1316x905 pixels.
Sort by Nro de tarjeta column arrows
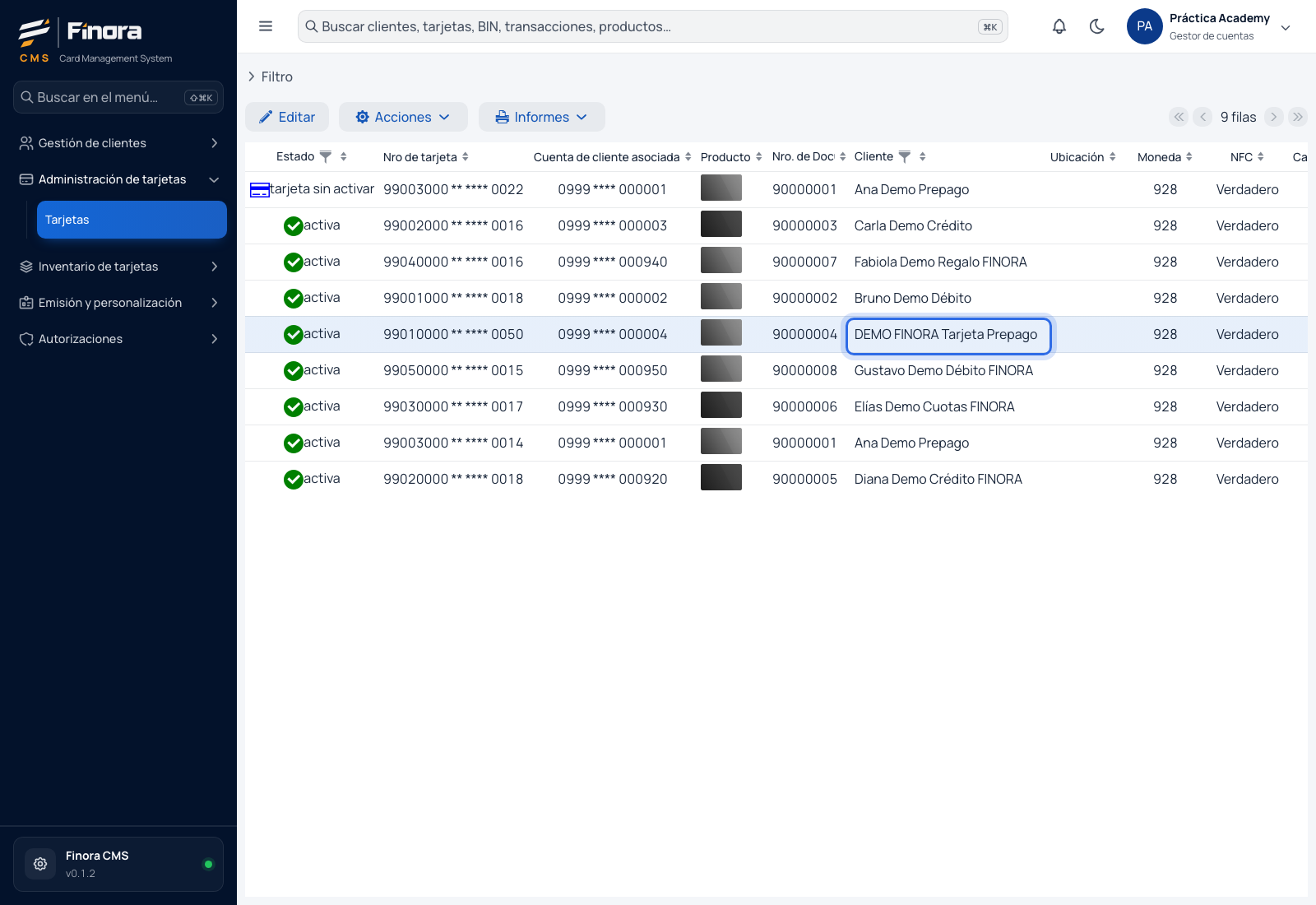tap(466, 156)
